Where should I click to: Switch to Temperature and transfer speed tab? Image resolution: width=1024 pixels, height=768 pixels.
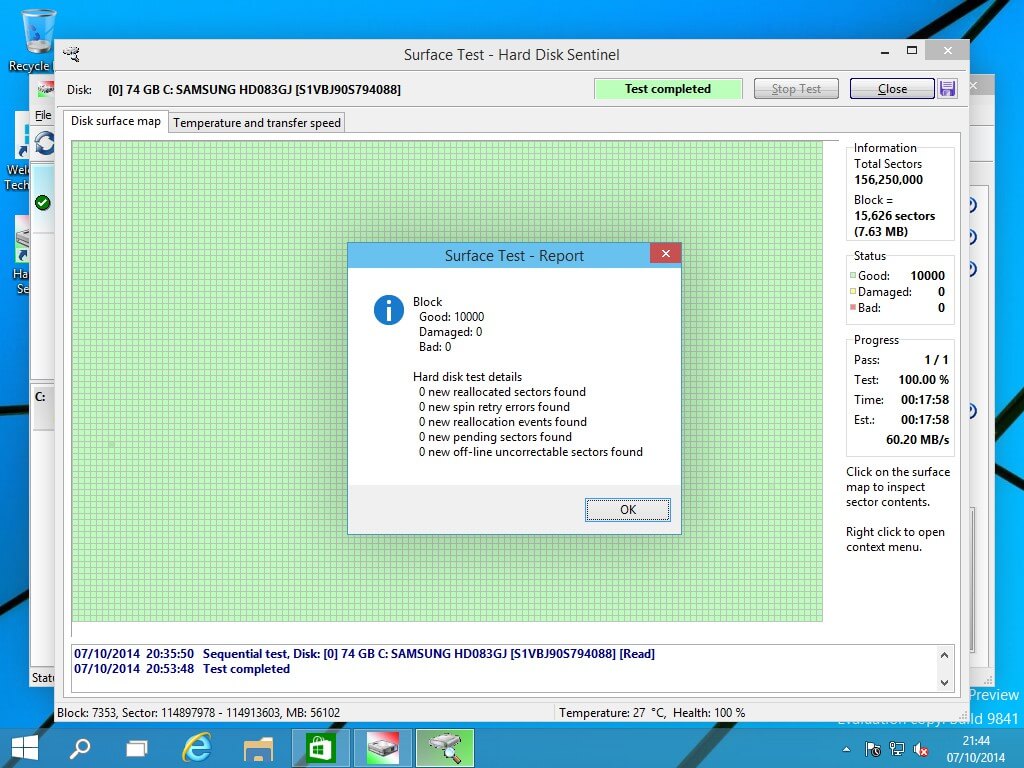coord(257,123)
